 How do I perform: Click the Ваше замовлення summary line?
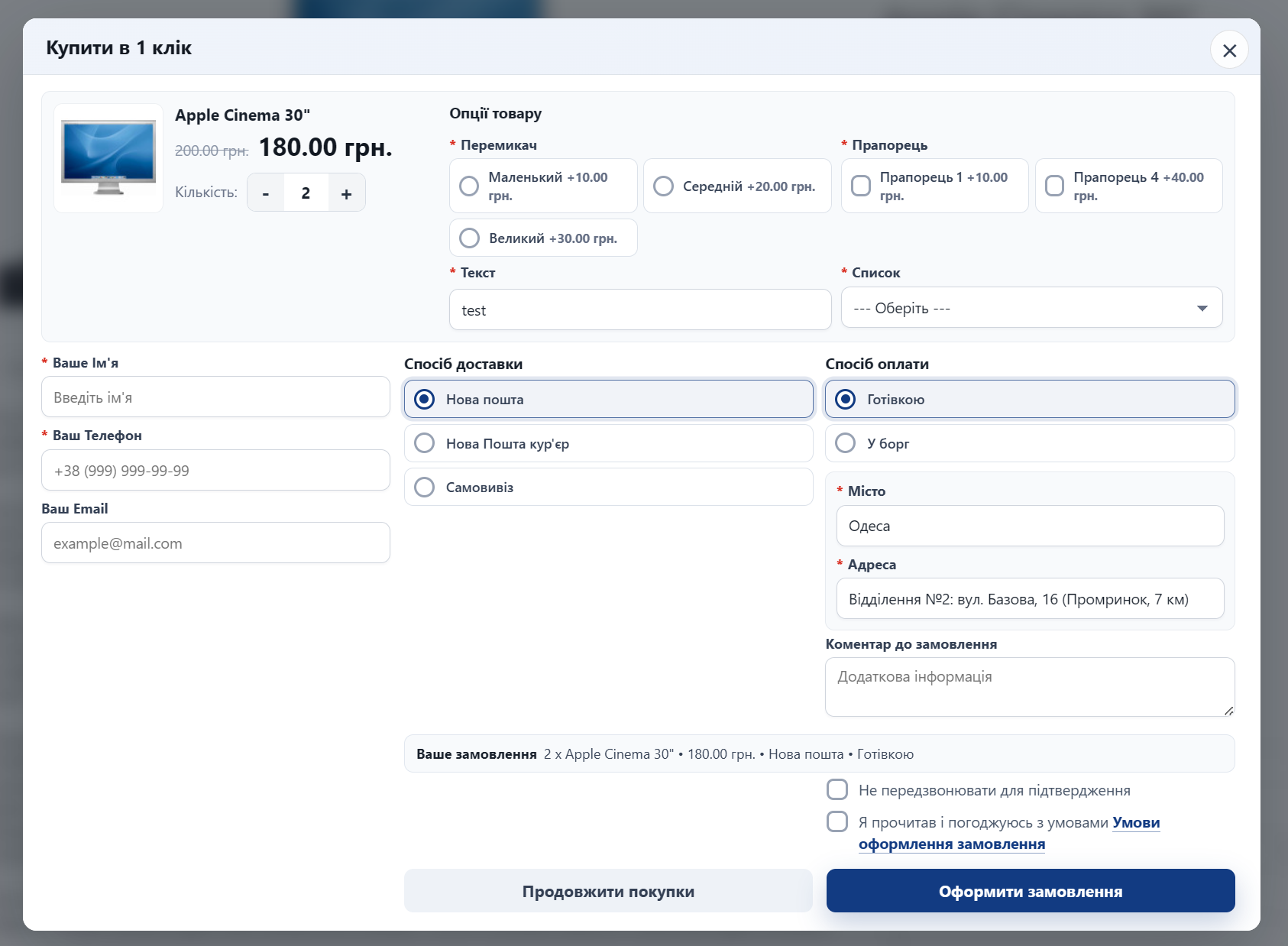tap(819, 753)
